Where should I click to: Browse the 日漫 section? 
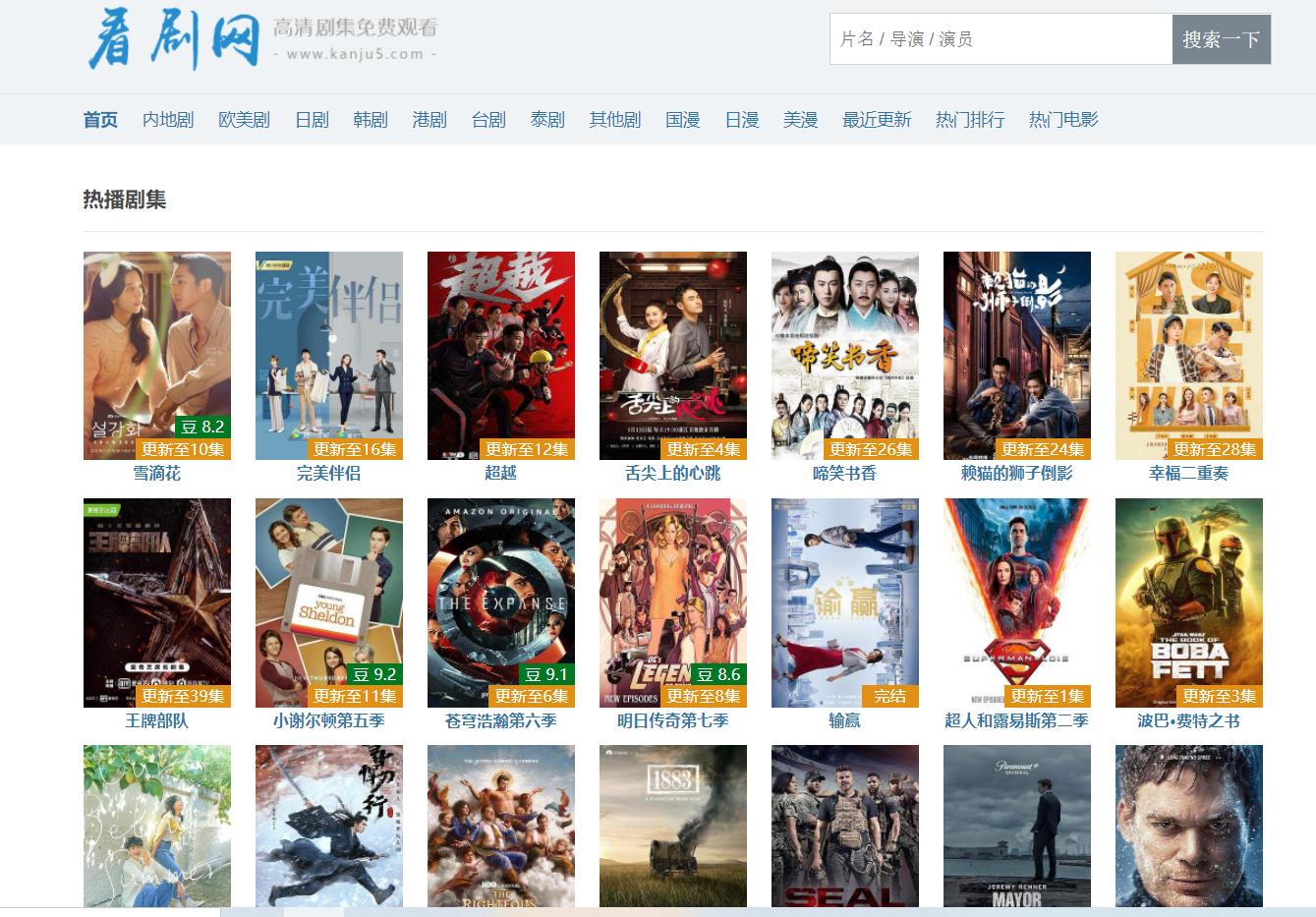point(742,120)
